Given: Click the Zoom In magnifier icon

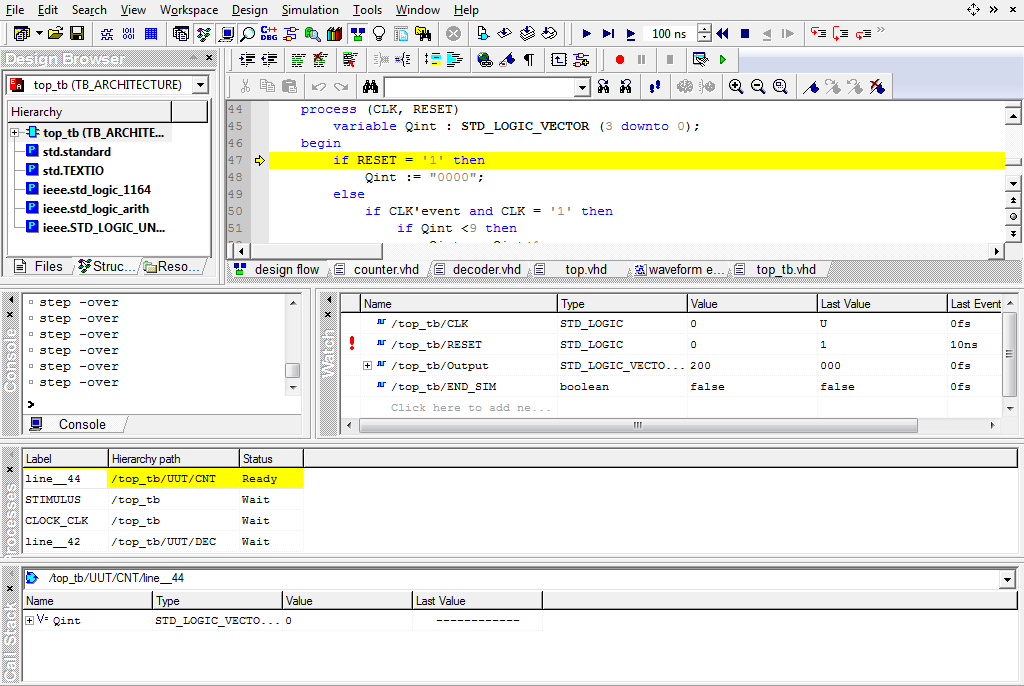Looking at the screenshot, I should click(x=736, y=86).
